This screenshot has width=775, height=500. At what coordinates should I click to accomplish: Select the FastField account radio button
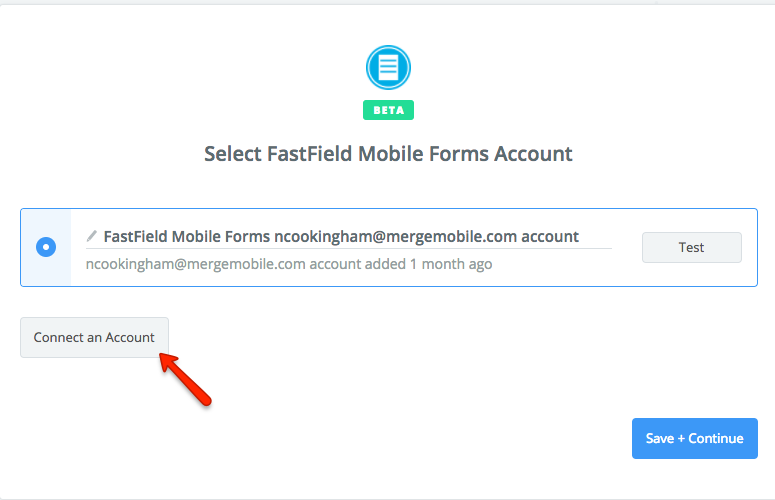click(x=46, y=247)
